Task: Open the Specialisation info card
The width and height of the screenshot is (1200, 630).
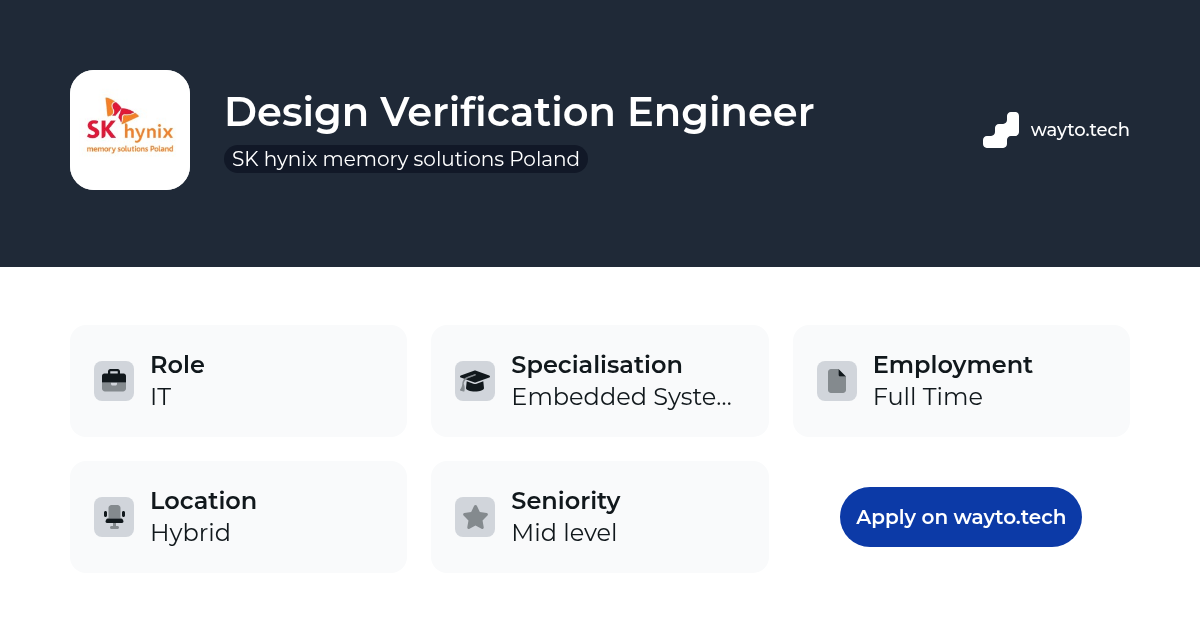Action: (x=600, y=381)
